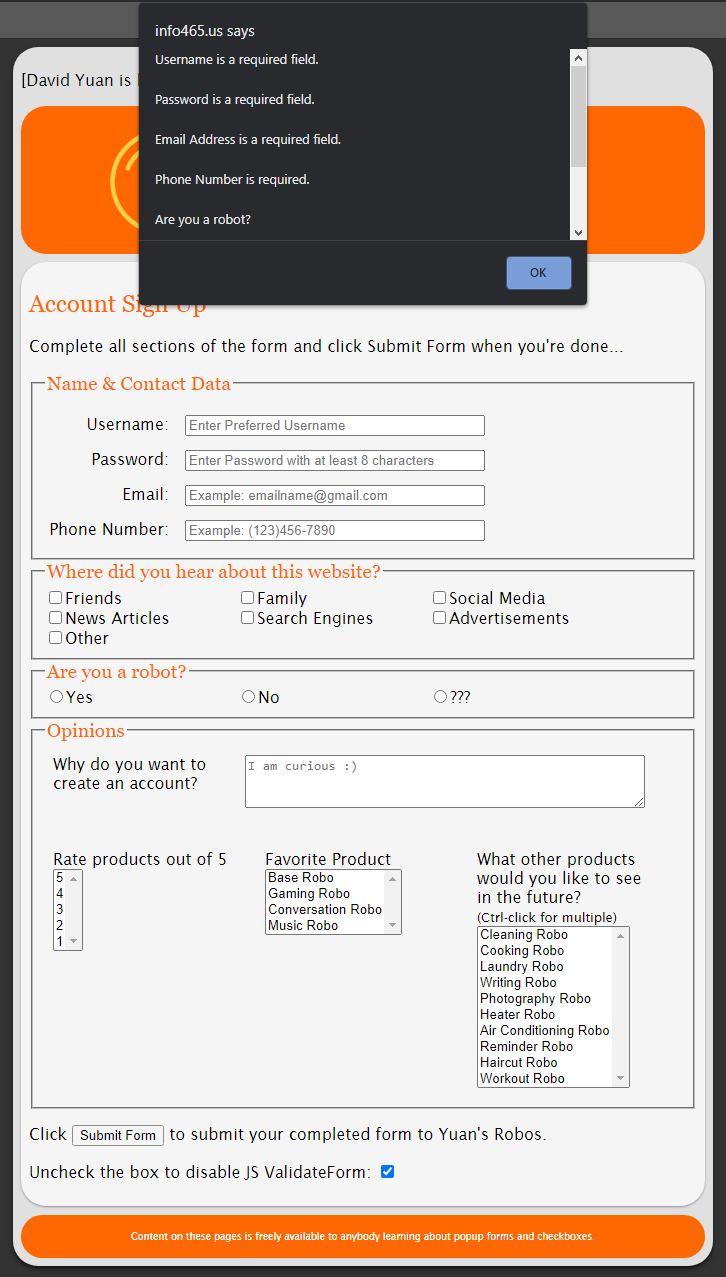Viewport: 726px width, 1277px height.
Task: Focus the Password input field
Action: click(x=335, y=460)
